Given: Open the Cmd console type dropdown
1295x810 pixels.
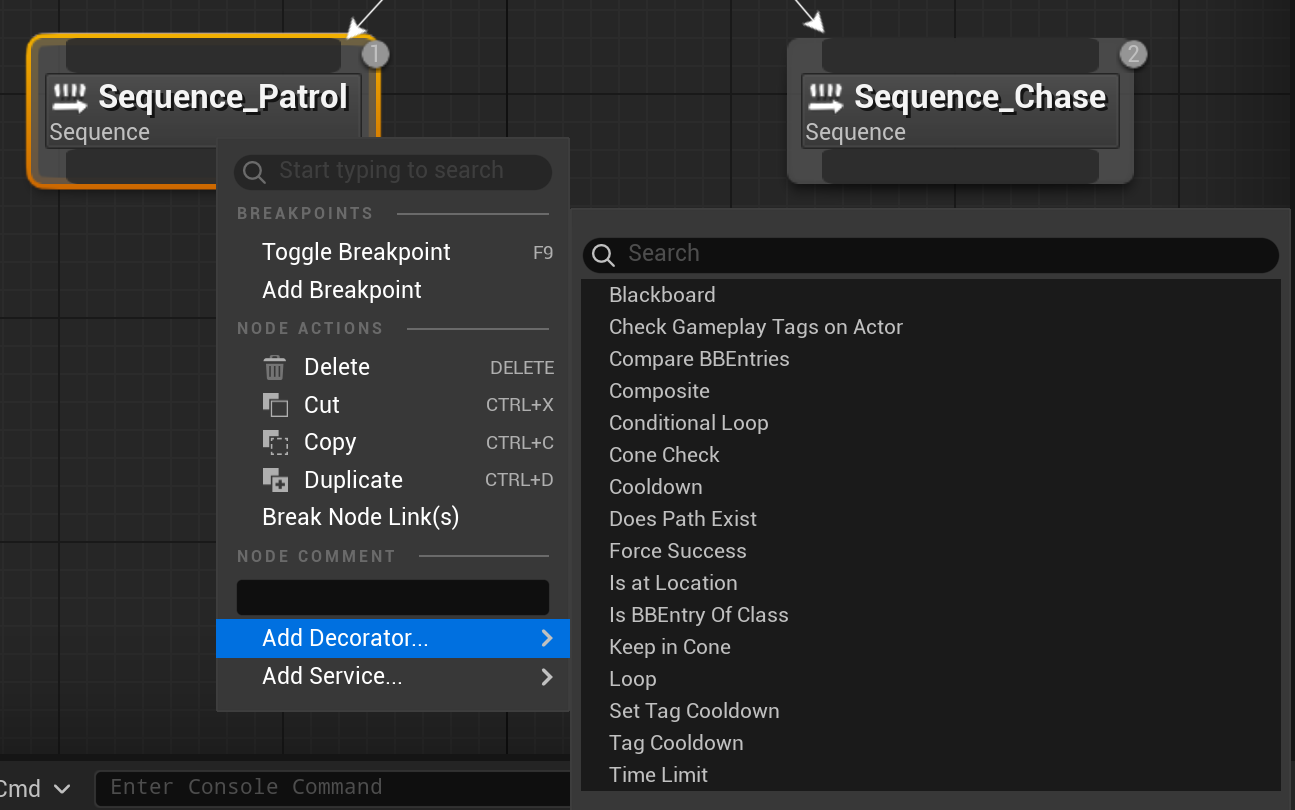Looking at the screenshot, I should coord(36,788).
